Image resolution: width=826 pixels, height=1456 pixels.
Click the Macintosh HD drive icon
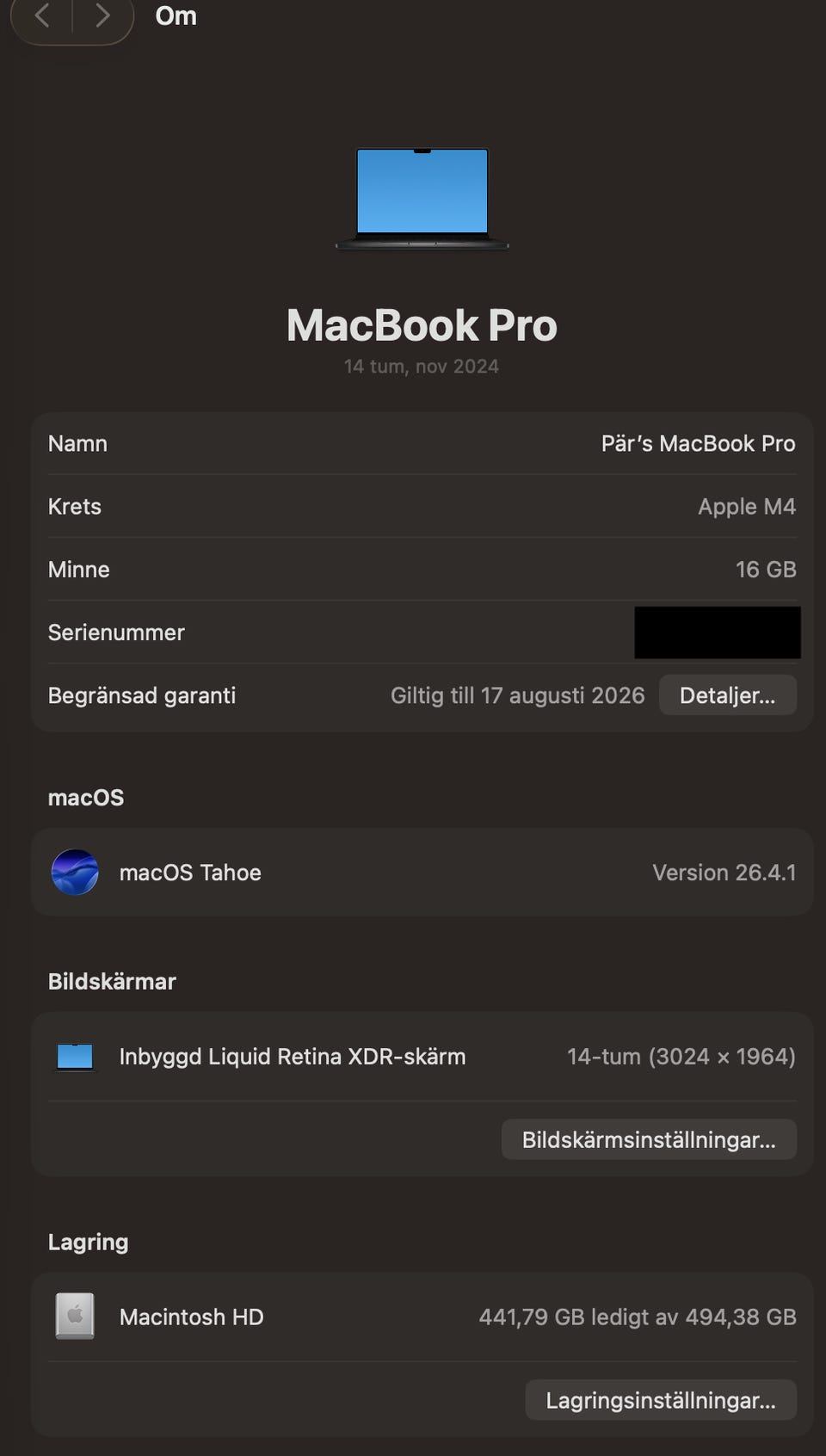(75, 1316)
